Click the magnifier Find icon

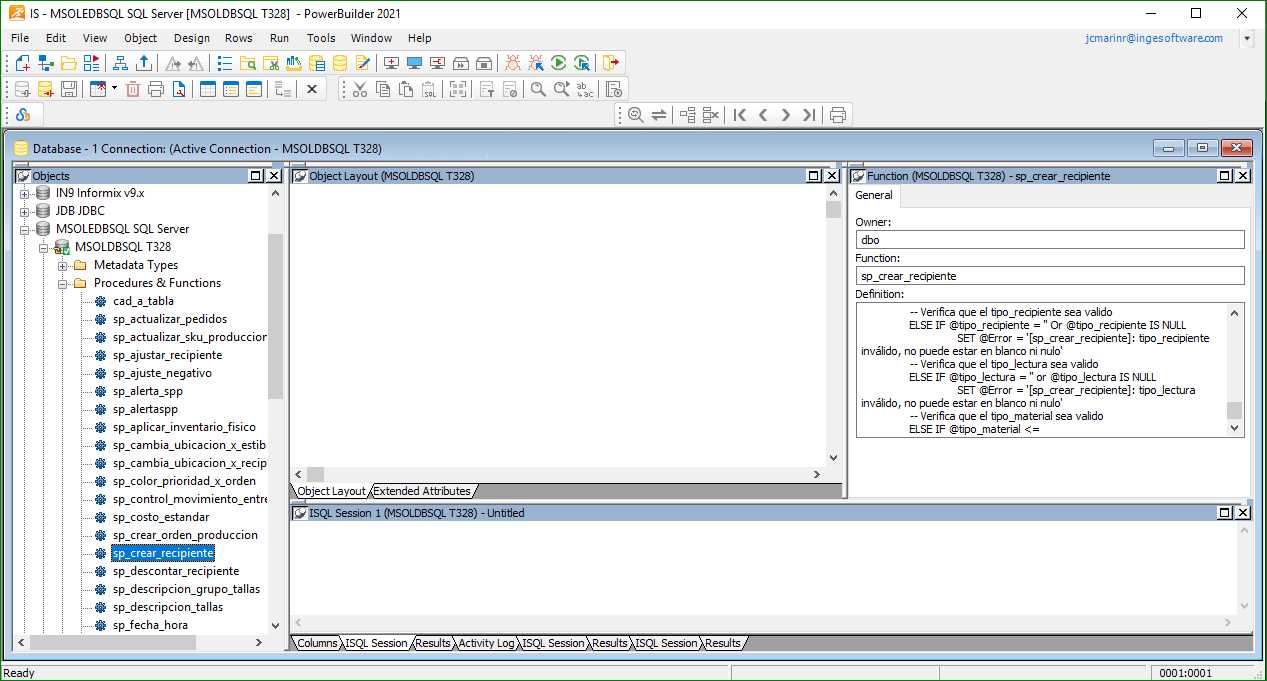[x=538, y=89]
